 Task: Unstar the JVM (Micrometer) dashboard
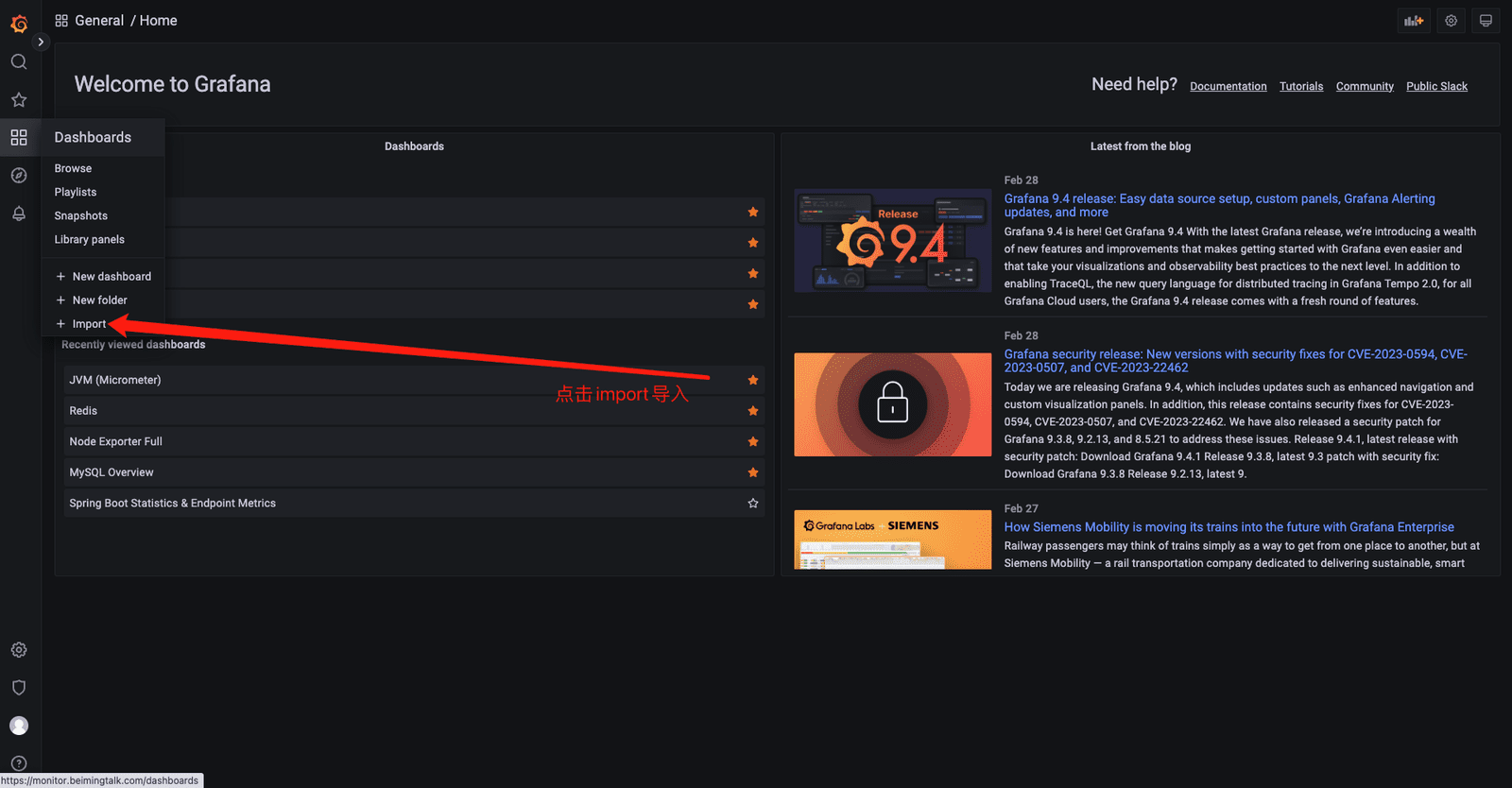point(753,380)
